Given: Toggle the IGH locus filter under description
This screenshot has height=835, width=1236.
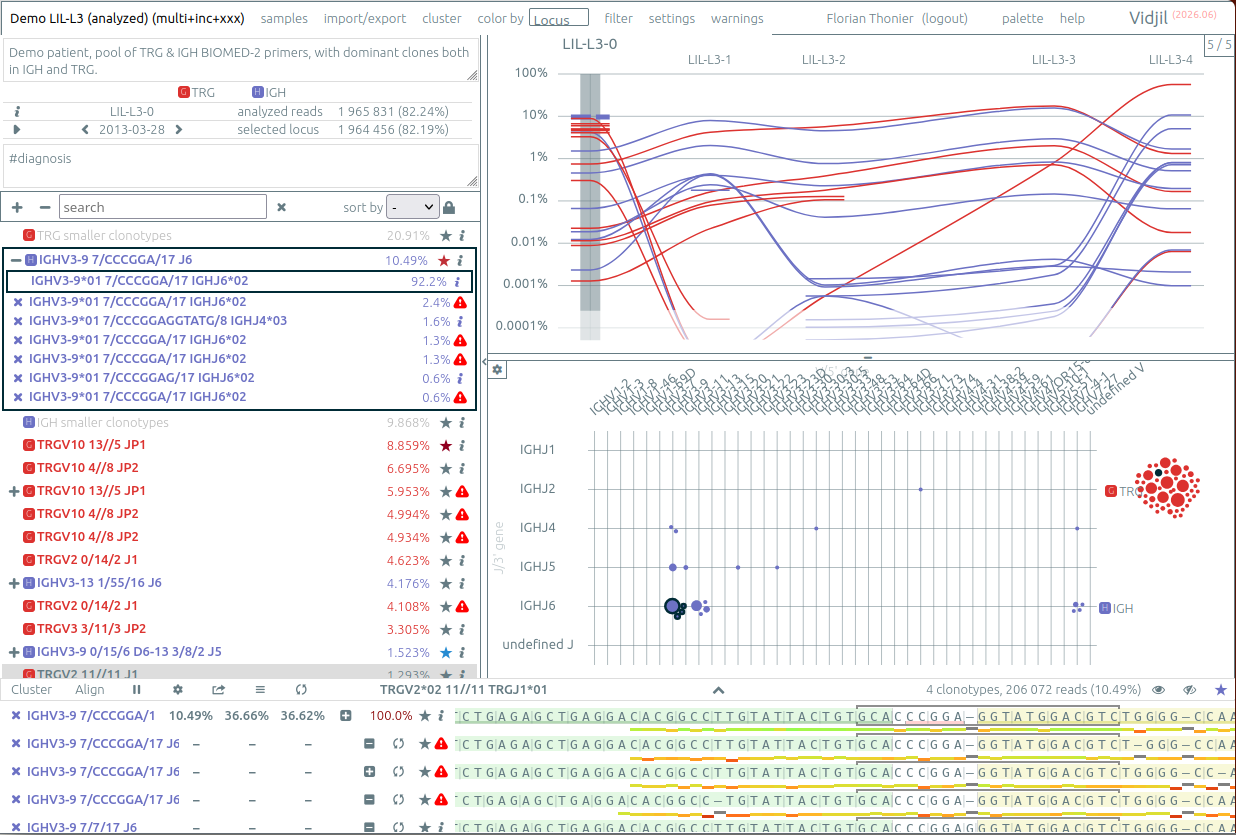Looking at the screenshot, I should click(270, 92).
